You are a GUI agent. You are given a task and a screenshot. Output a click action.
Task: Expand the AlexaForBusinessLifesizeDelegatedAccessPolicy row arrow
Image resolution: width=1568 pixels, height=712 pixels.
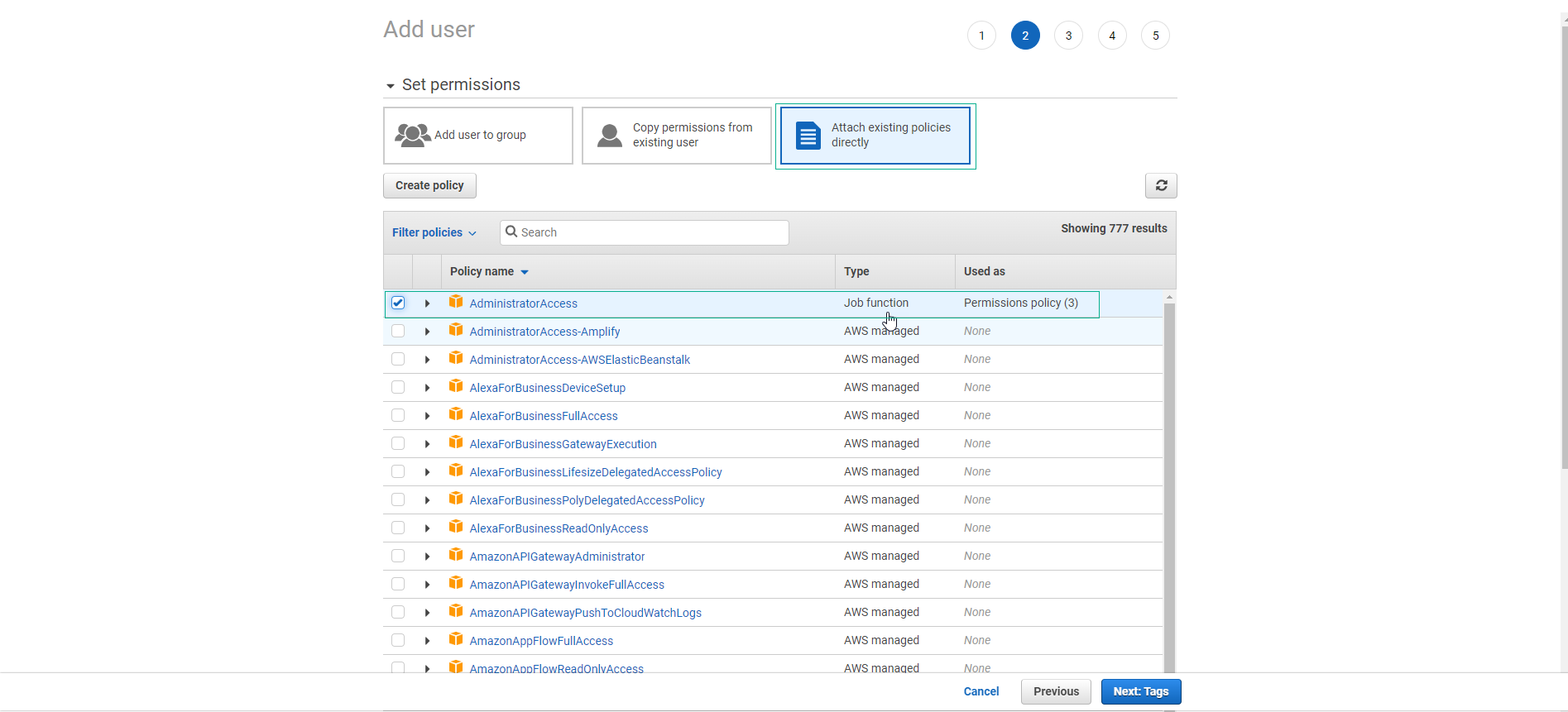(427, 472)
